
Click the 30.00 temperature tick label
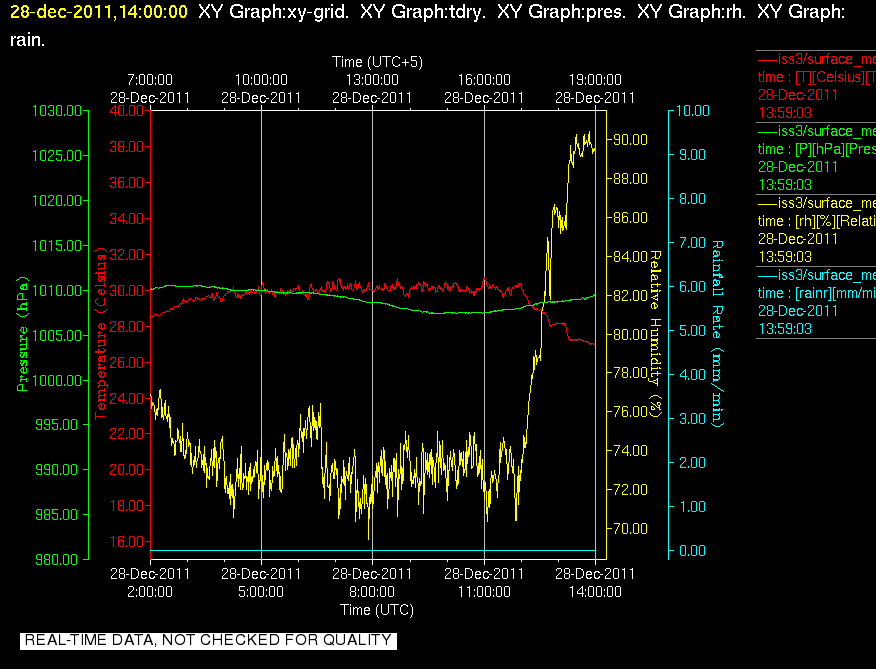(126, 291)
